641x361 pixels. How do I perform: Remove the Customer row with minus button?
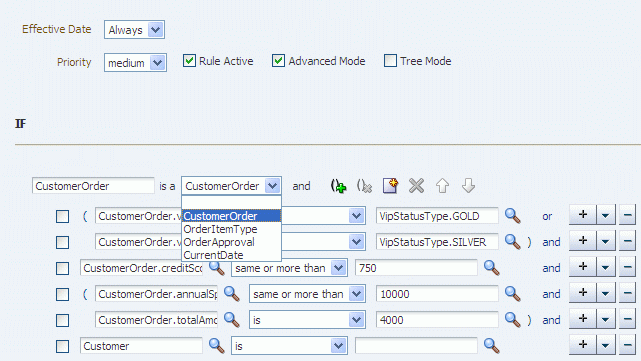point(627,345)
